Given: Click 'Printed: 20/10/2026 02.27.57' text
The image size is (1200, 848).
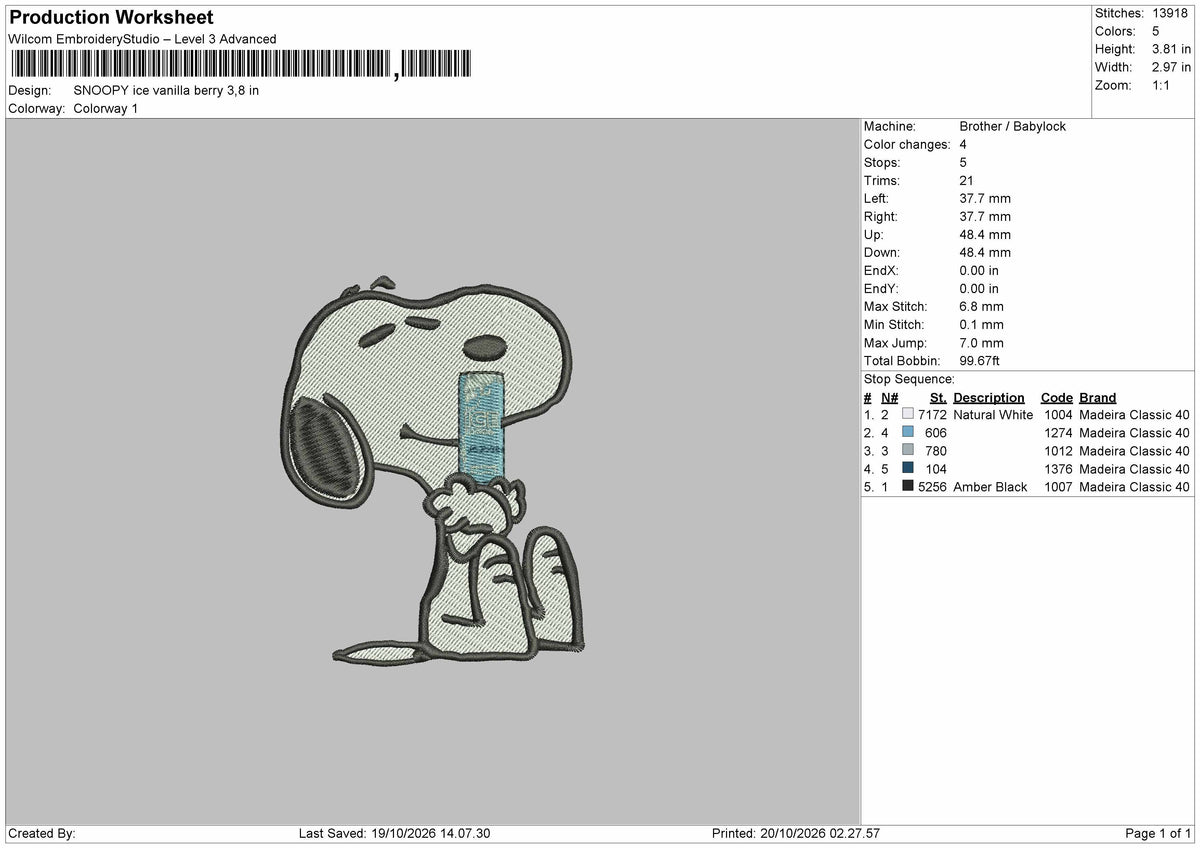Looking at the screenshot, I should (796, 833).
